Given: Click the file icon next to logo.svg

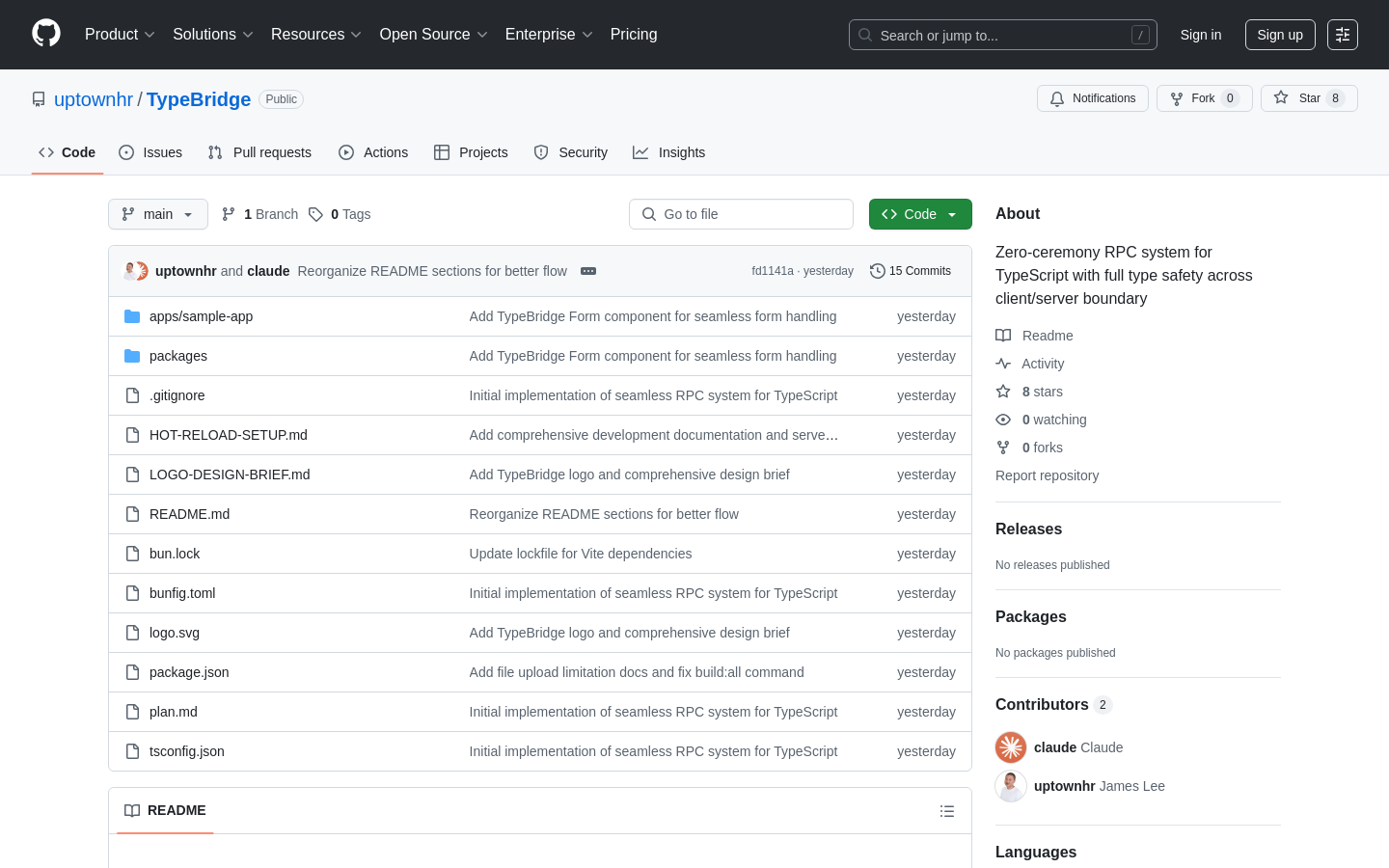Looking at the screenshot, I should point(132,633).
